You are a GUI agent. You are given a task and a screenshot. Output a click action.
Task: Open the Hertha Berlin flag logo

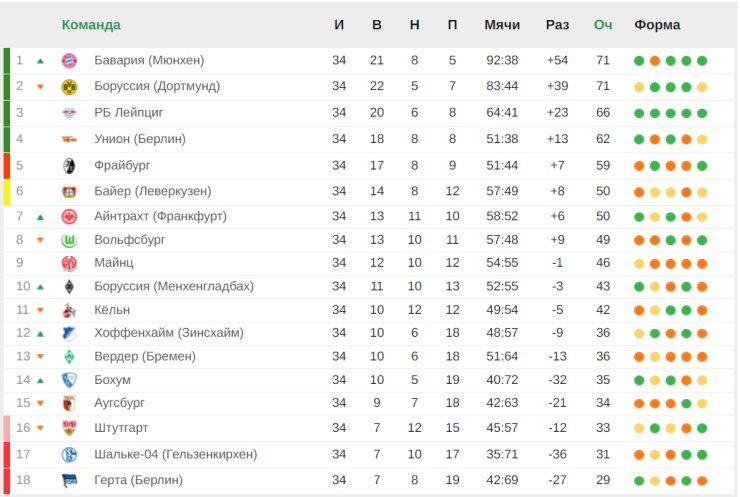point(69,480)
